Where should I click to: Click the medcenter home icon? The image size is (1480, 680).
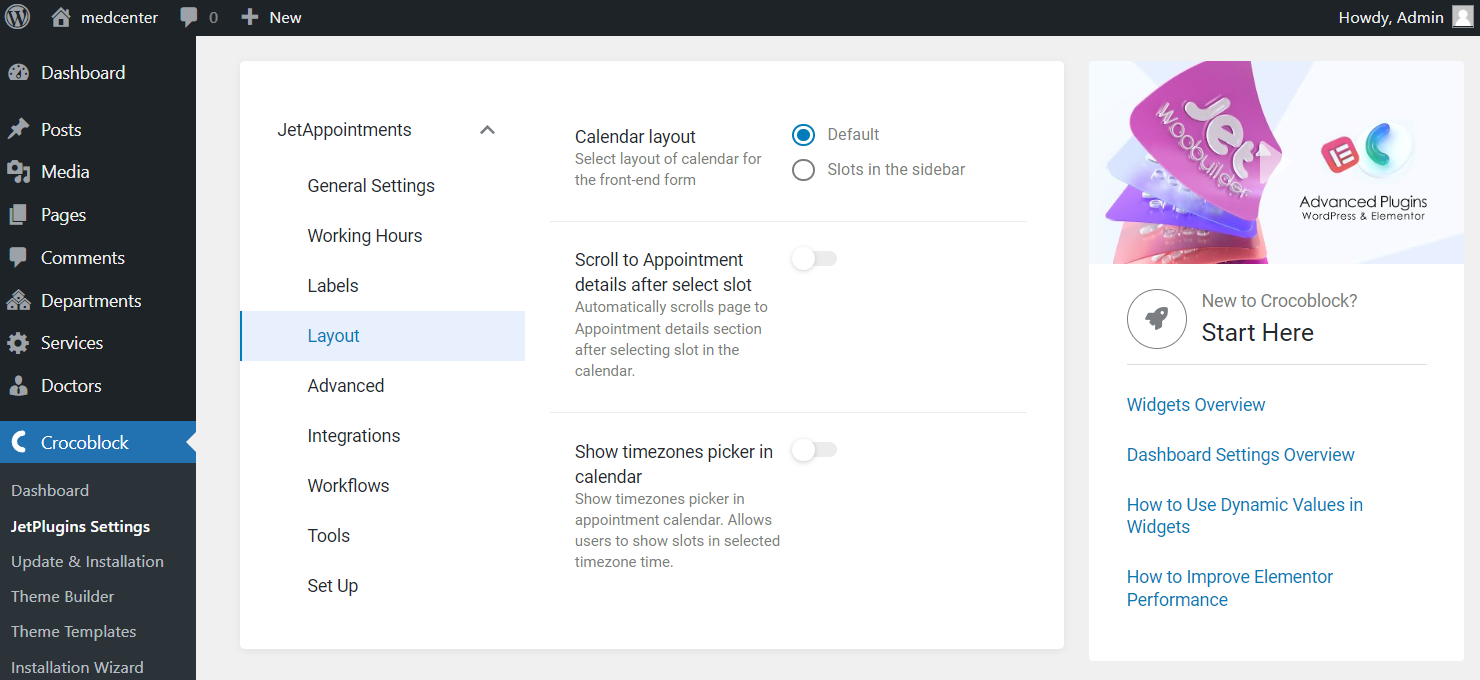[x=61, y=17]
